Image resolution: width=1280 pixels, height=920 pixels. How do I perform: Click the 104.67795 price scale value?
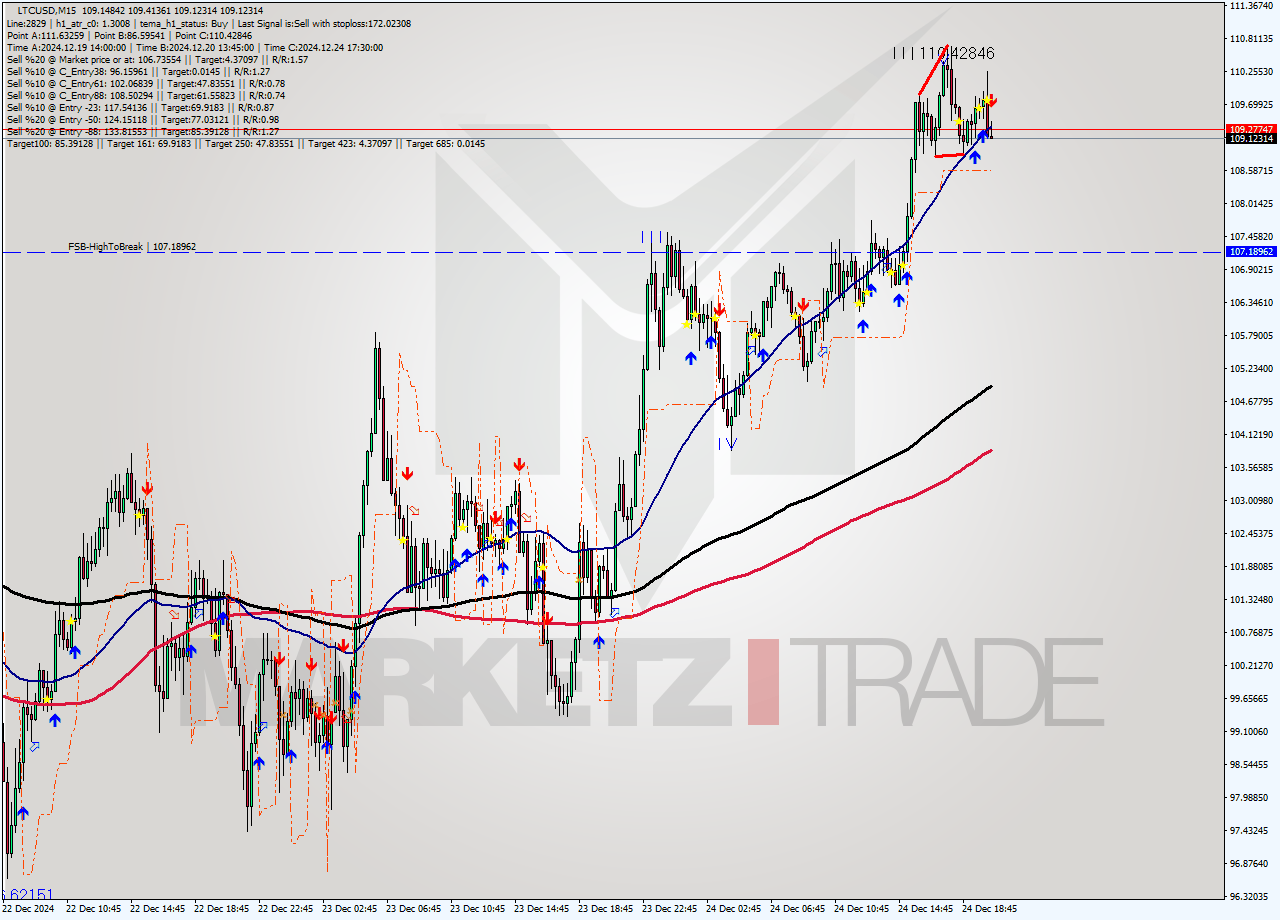(x=1251, y=402)
